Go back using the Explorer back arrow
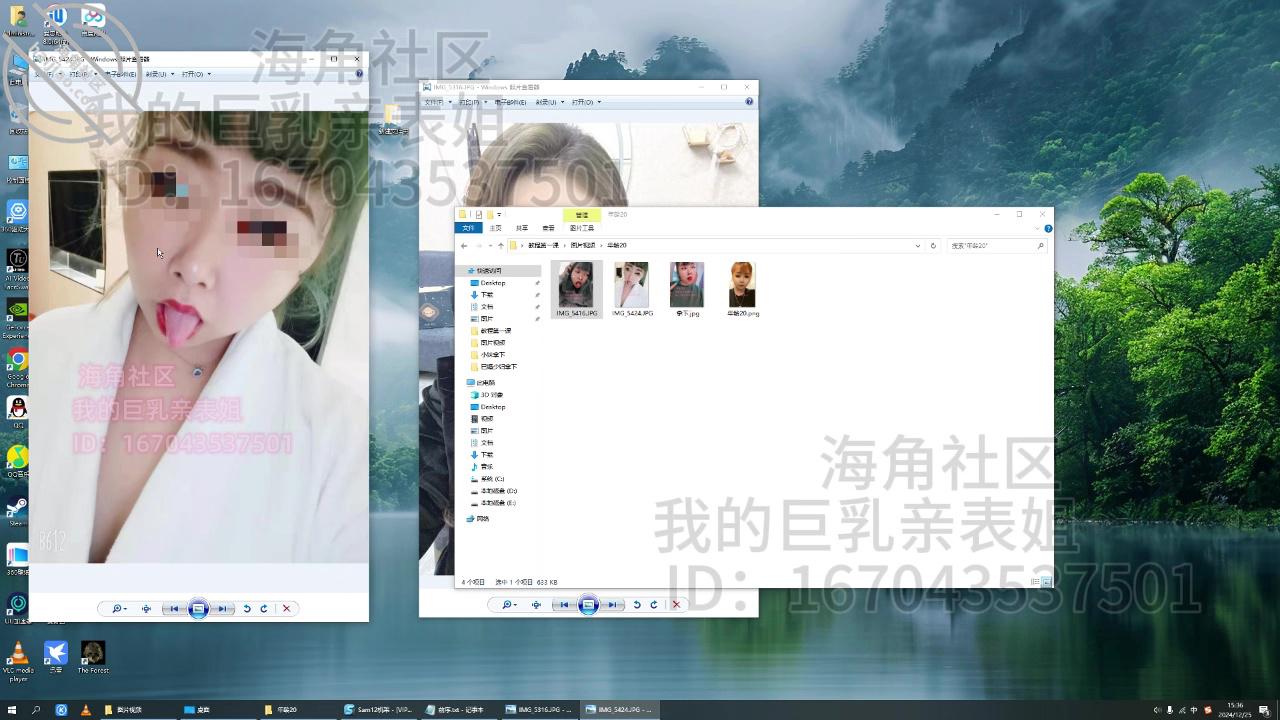Viewport: 1280px width, 720px height. pyautogui.click(x=463, y=245)
